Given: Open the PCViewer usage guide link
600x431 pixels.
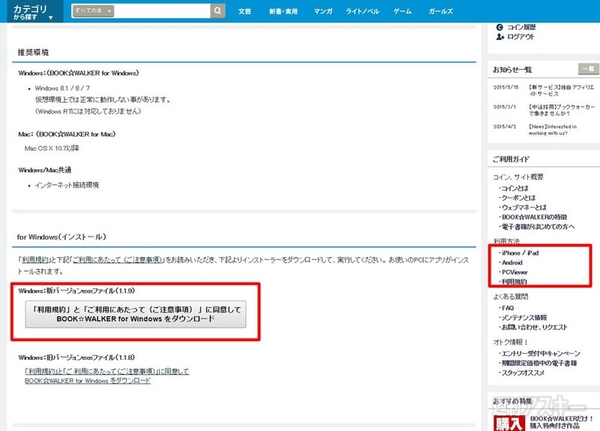Looking at the screenshot, I should click(x=514, y=272).
